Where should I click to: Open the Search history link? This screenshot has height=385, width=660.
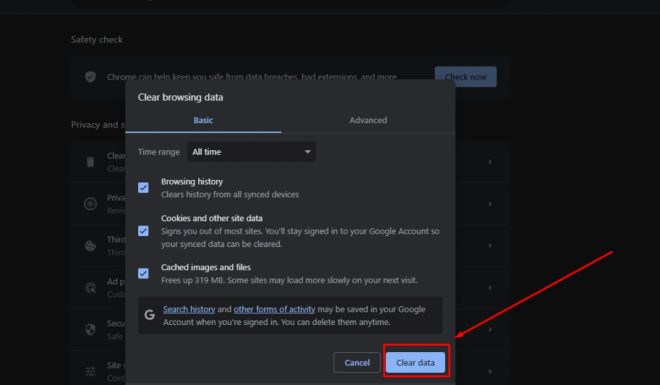point(189,309)
